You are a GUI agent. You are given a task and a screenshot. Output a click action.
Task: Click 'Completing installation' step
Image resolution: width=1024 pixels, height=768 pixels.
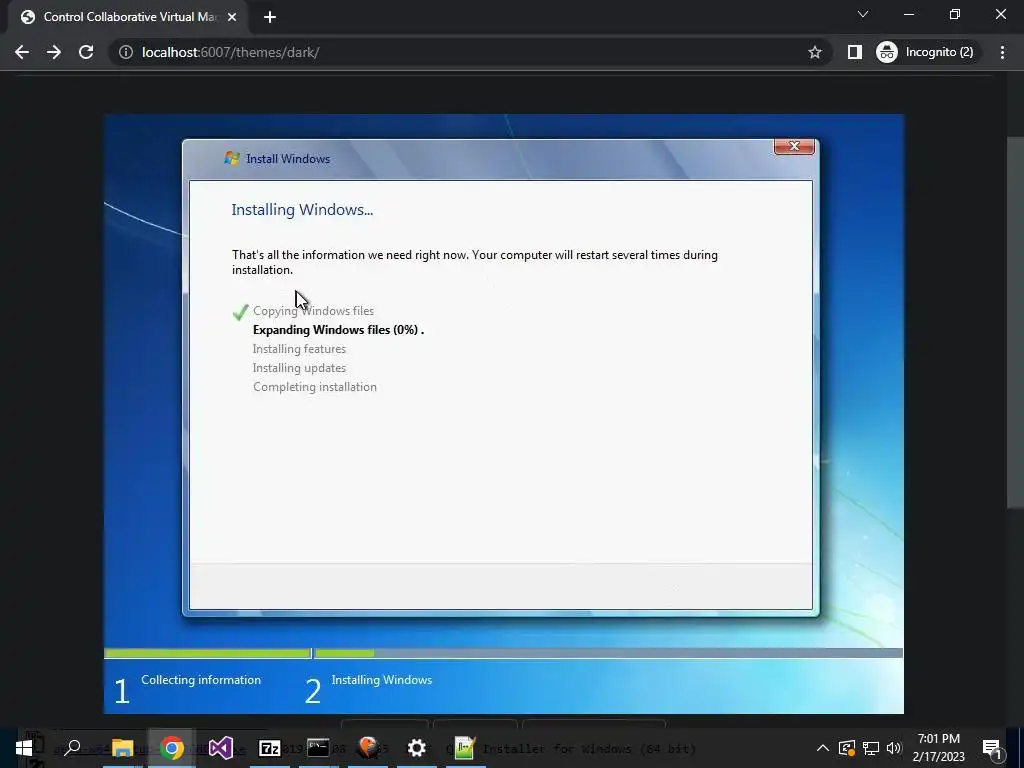coord(315,387)
